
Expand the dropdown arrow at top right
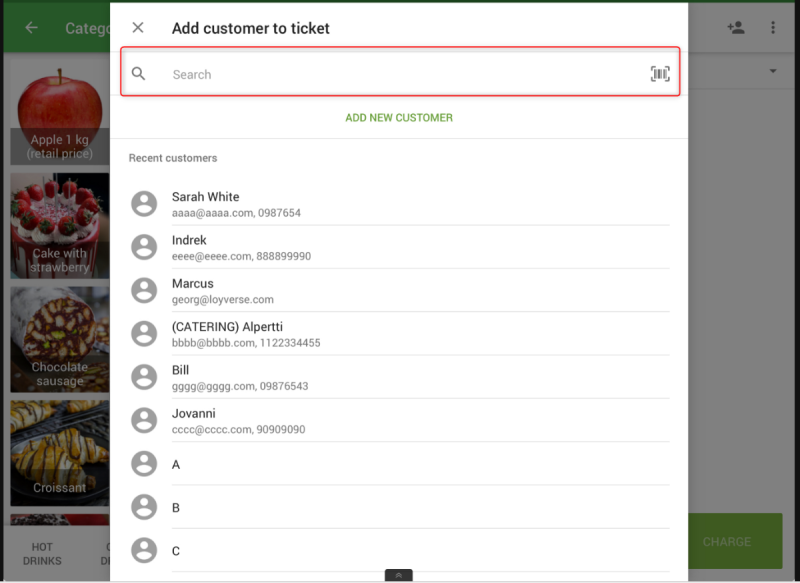[773, 72]
